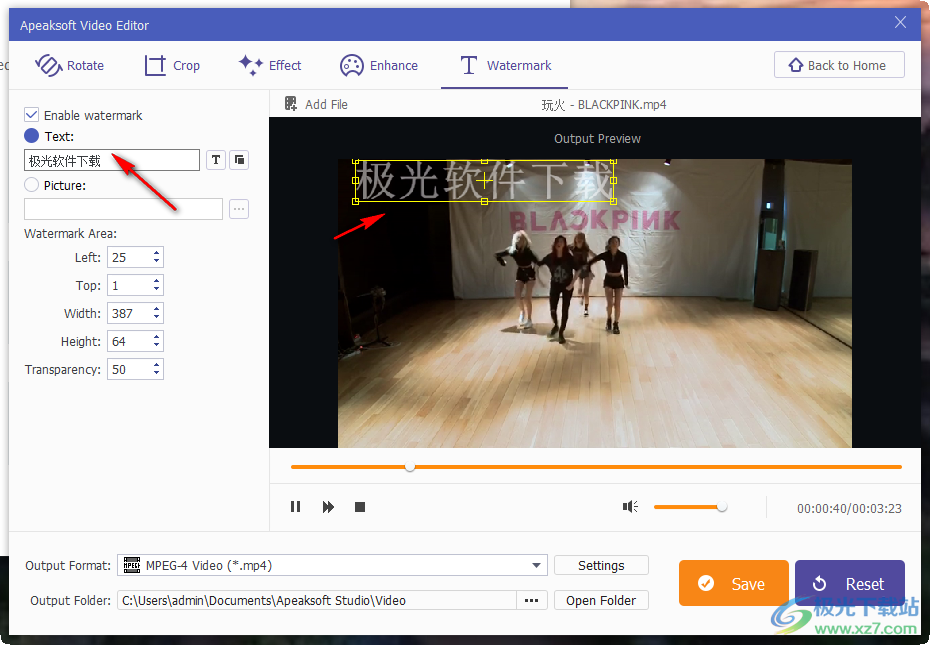The image size is (930, 645).
Task: Increase the Height value
Action: 157,336
